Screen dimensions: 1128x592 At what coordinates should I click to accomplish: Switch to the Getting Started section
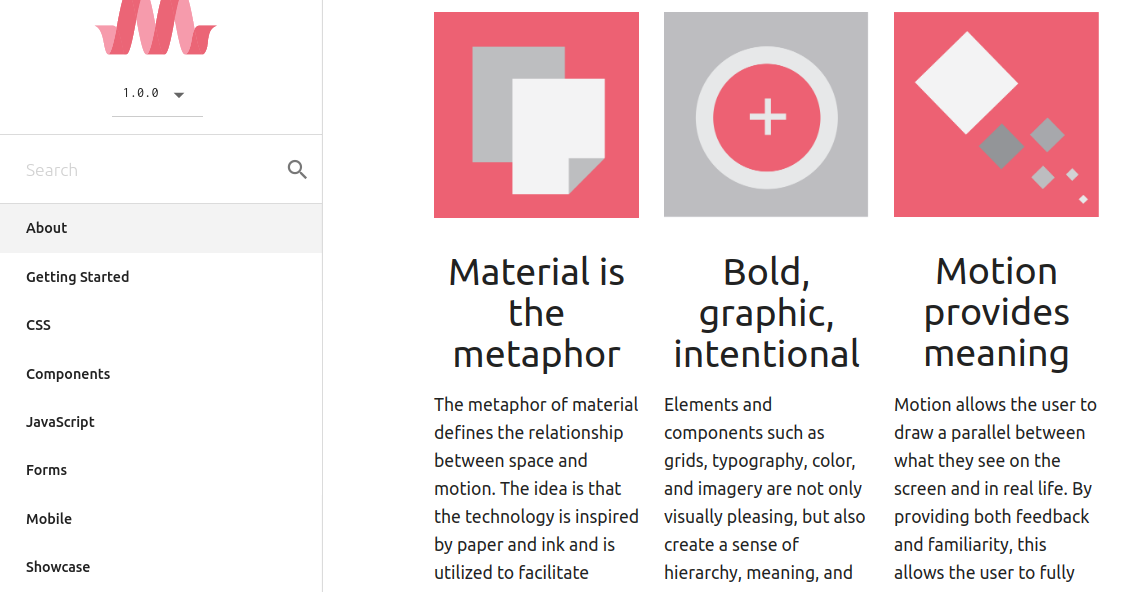(78, 276)
